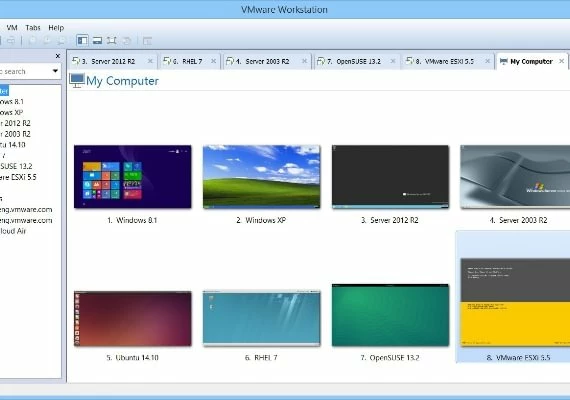Select the OpenSUSE 13.2 entry in the library tree
This screenshot has height=400, width=570.
click(x=16, y=166)
